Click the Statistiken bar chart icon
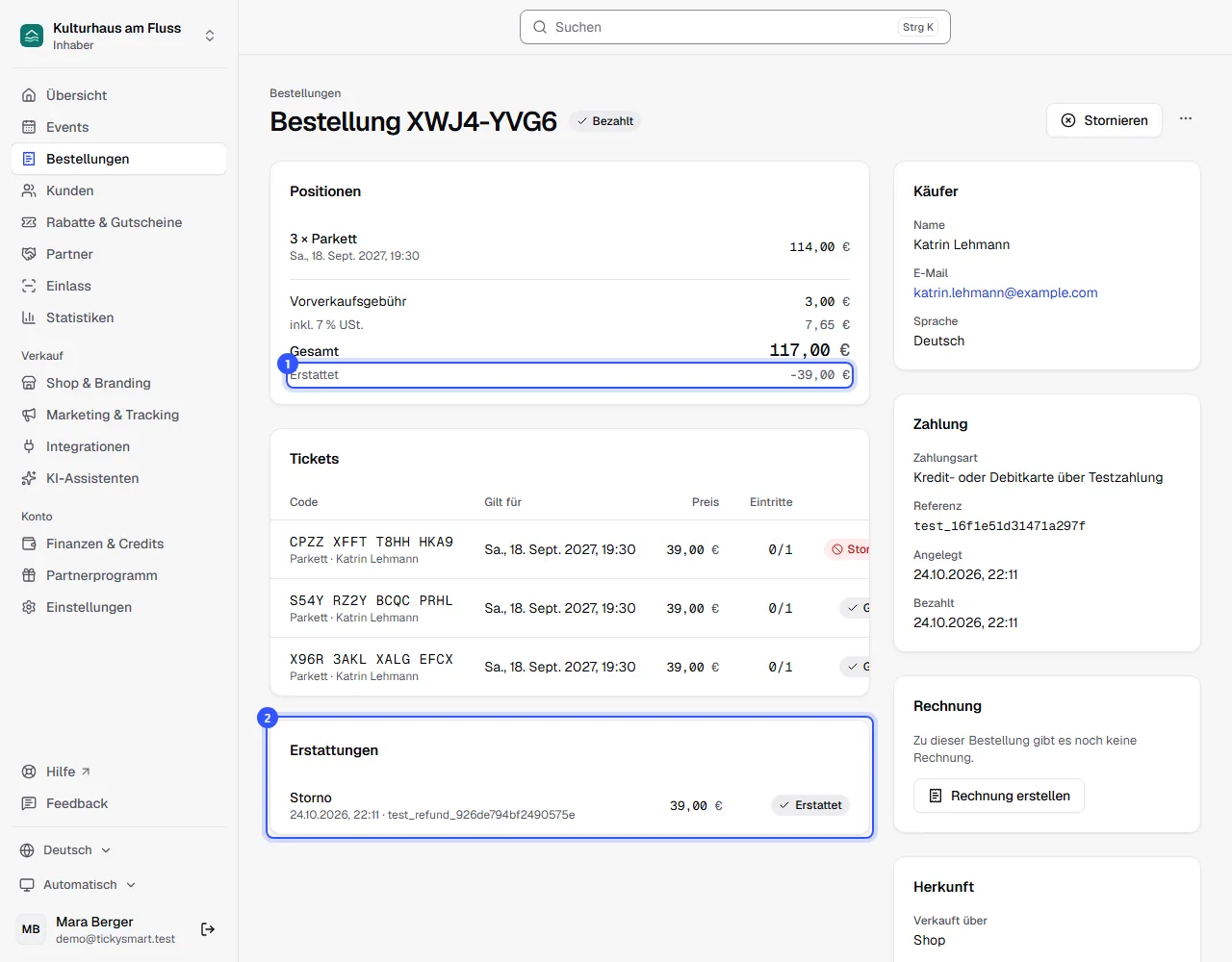The height and width of the screenshot is (962, 1232). pos(29,317)
